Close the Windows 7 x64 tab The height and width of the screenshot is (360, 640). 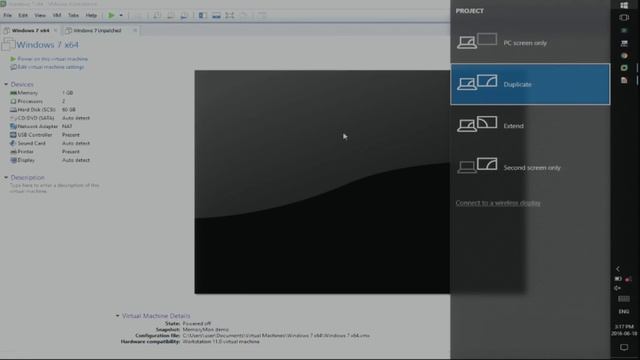pos(55,30)
